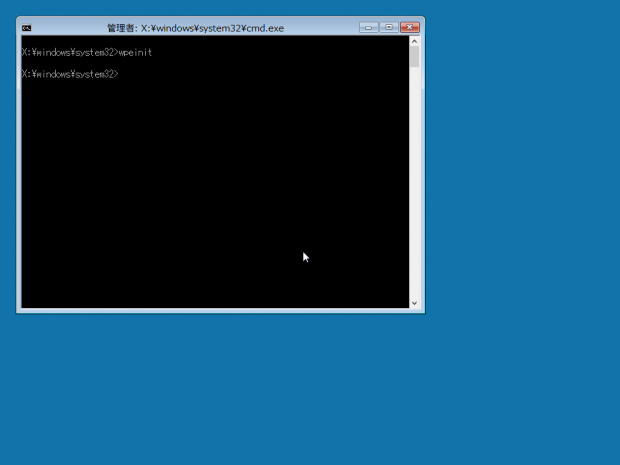
Task: Click the window title text cmd.exe
Action: 196,28
